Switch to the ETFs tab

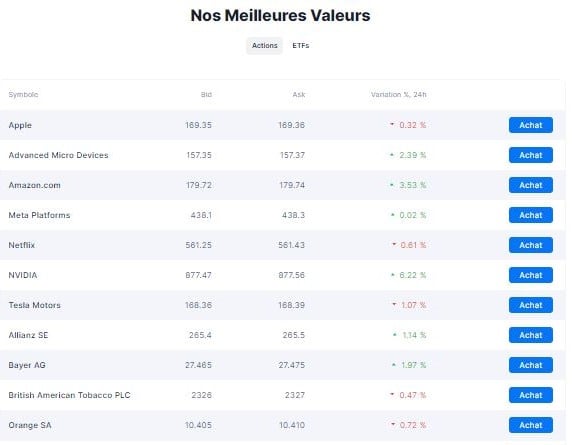(x=301, y=46)
